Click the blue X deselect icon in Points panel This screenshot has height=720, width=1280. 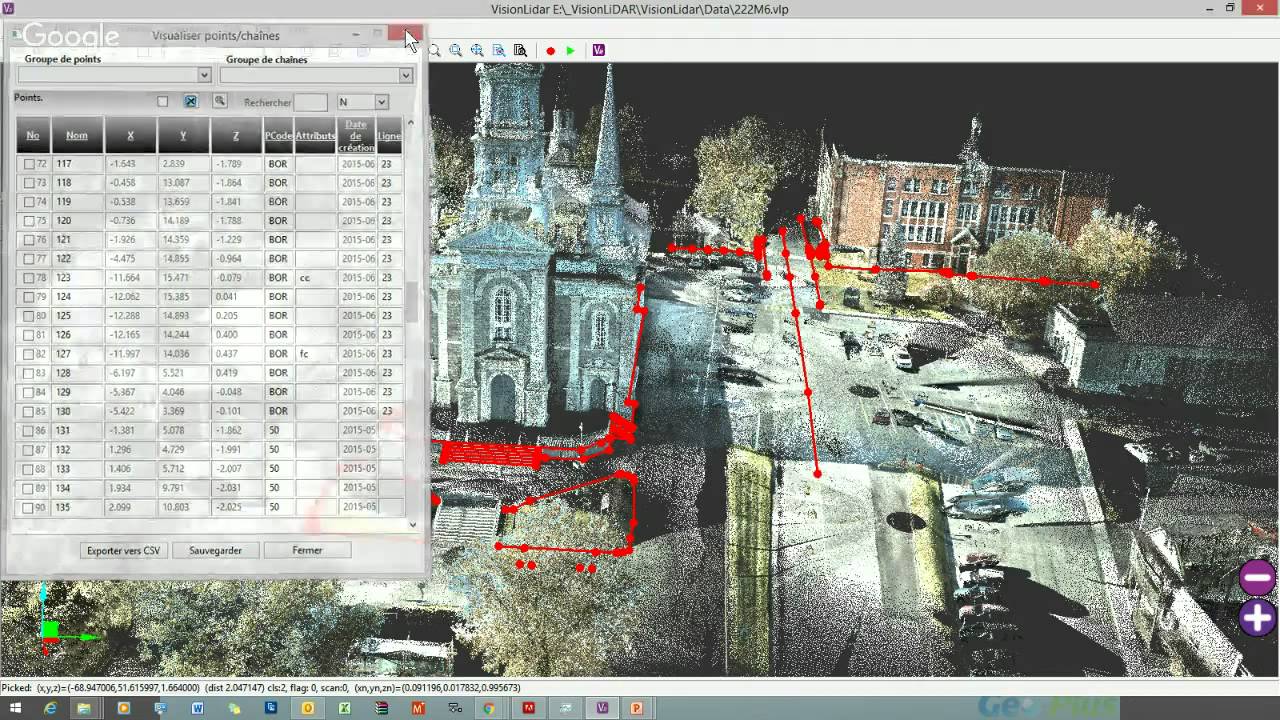pos(190,101)
